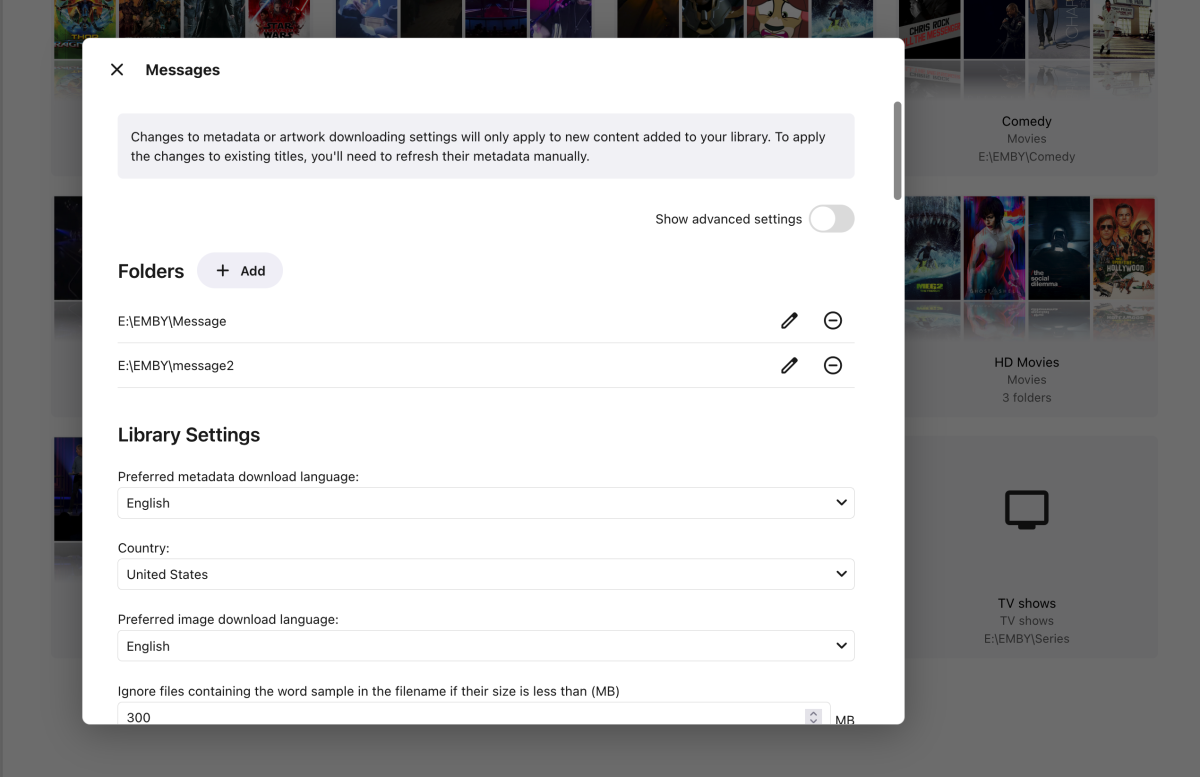
Task: Edit the E:\EMBY\Message folder path
Action: tap(789, 320)
